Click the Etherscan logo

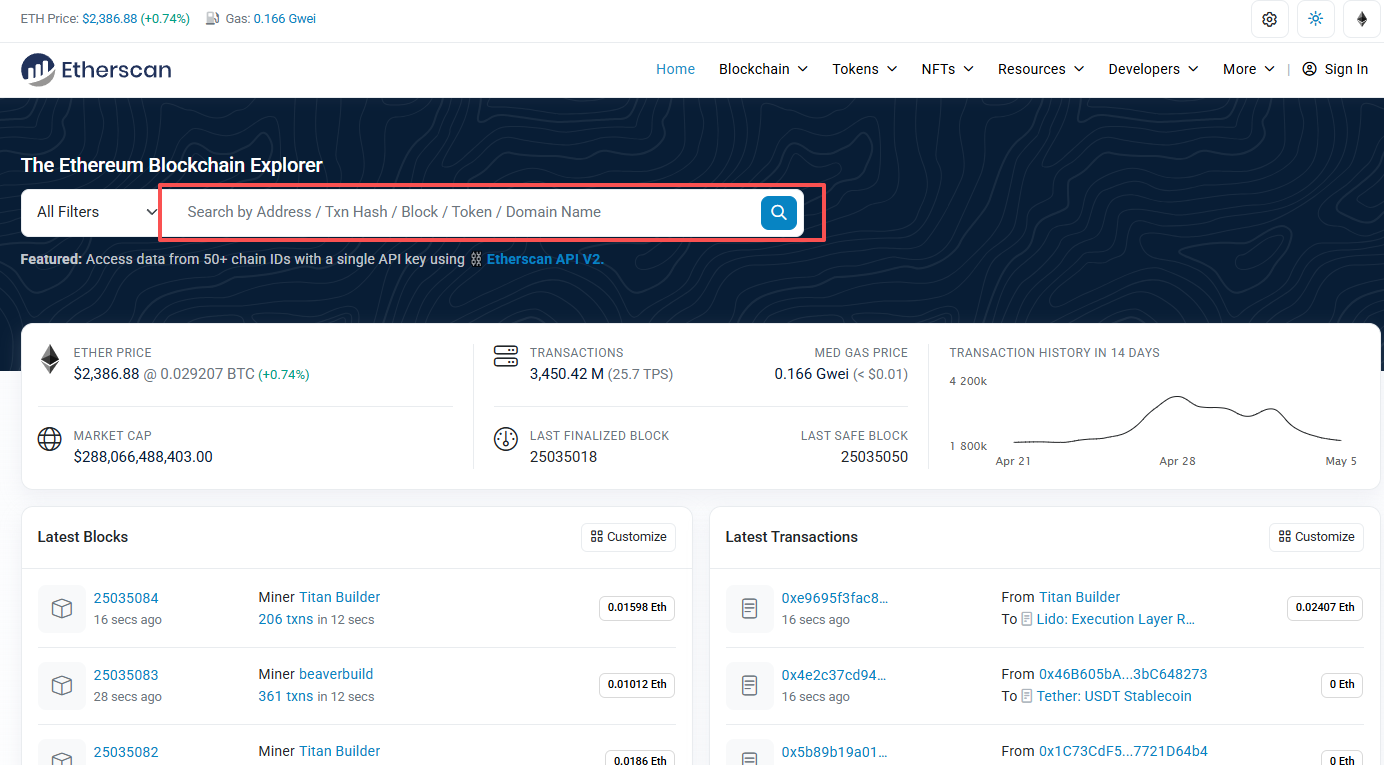pyautogui.click(x=96, y=69)
